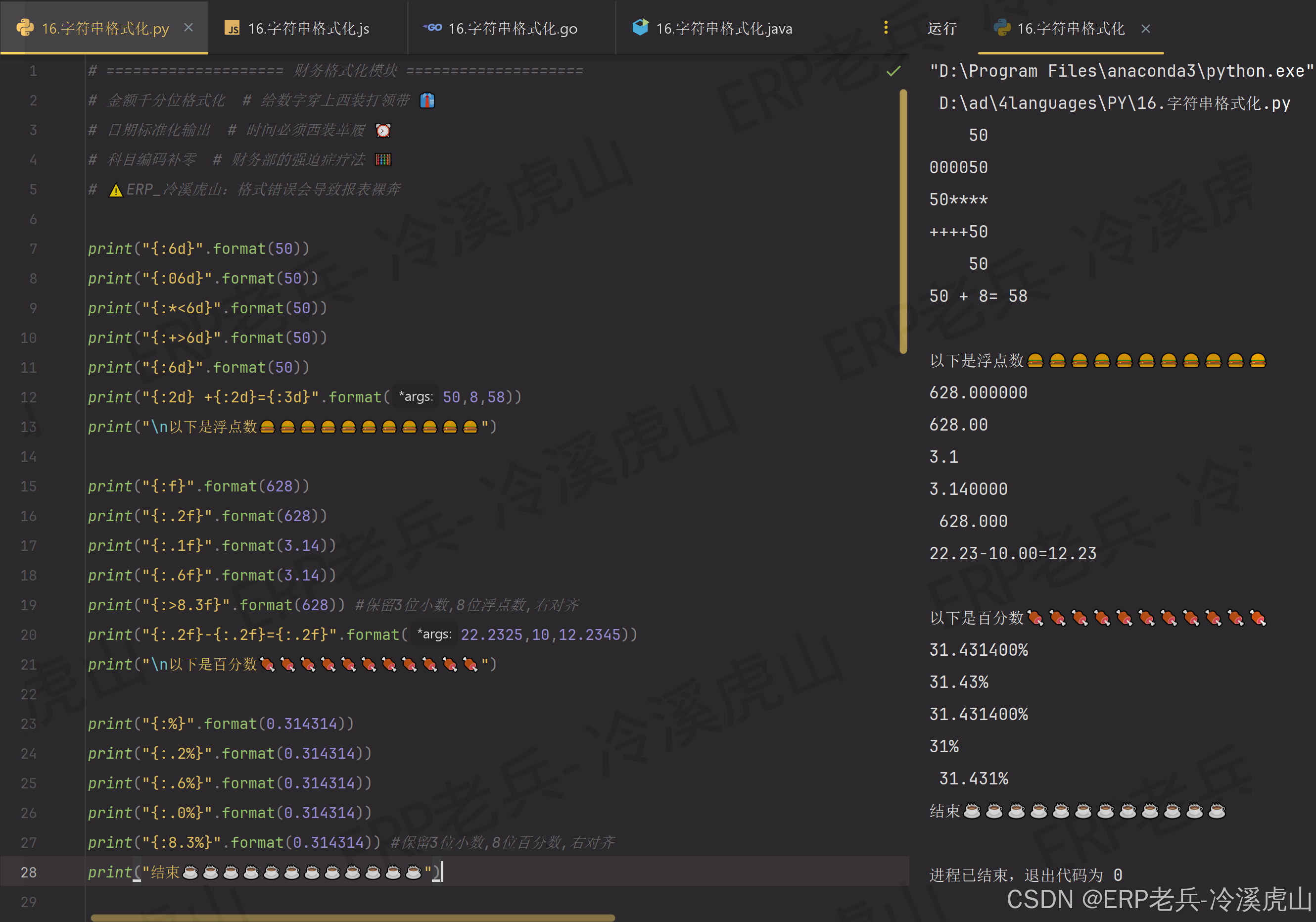Screen dimensions: 1316x922
Task: Expand the *args inlay hint on line 20
Action: (434, 635)
